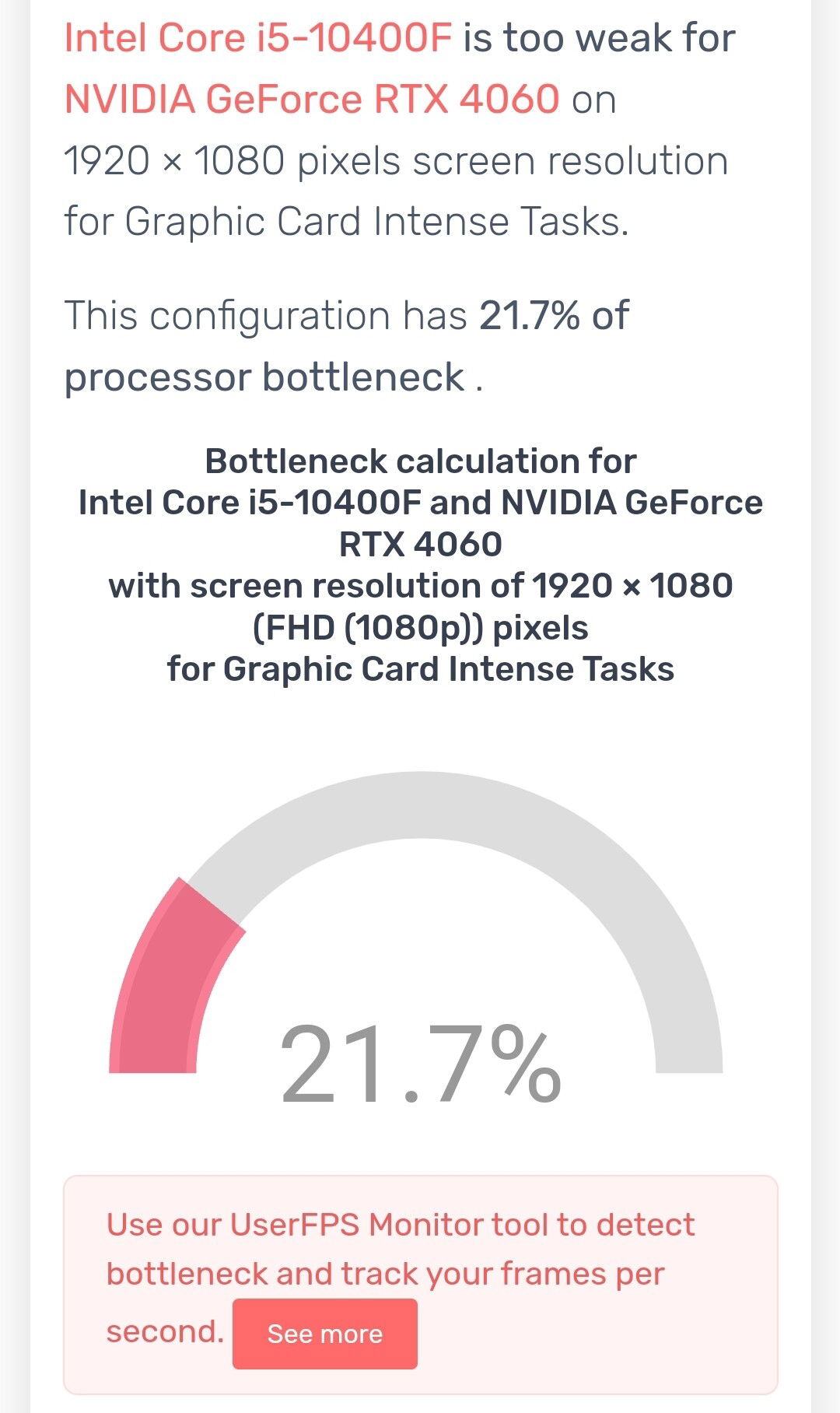This screenshot has height=1413, width=840.
Task: Click the See more button
Action: pyautogui.click(x=325, y=1334)
